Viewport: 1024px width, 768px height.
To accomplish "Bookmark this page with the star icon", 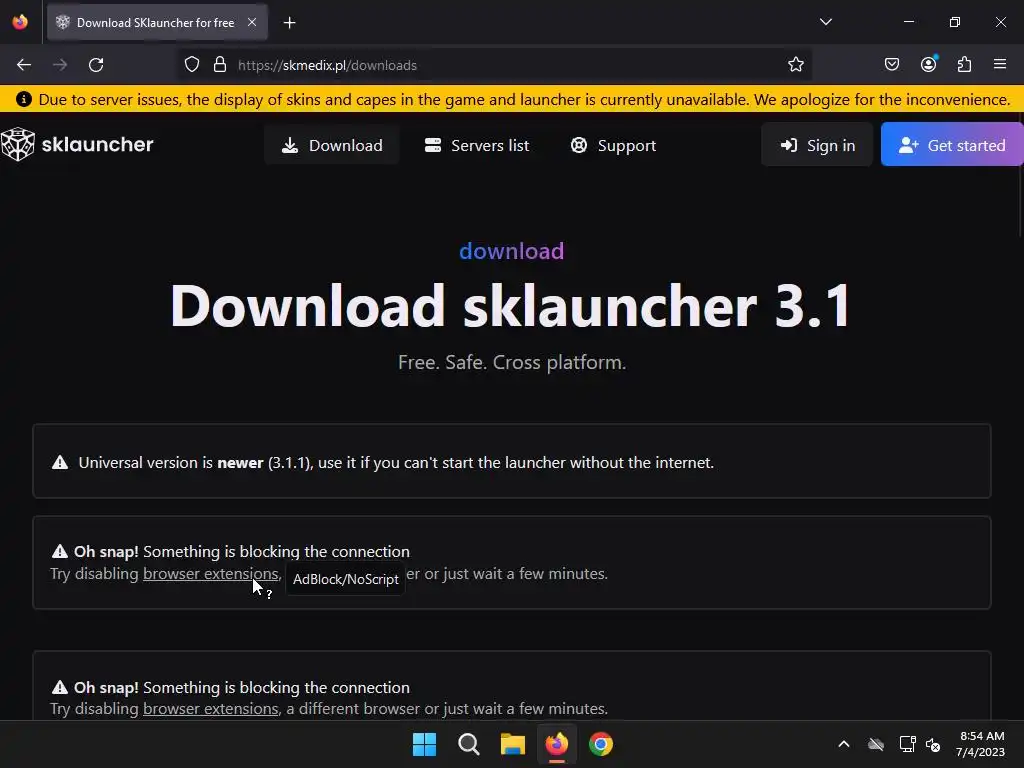I will coord(795,65).
